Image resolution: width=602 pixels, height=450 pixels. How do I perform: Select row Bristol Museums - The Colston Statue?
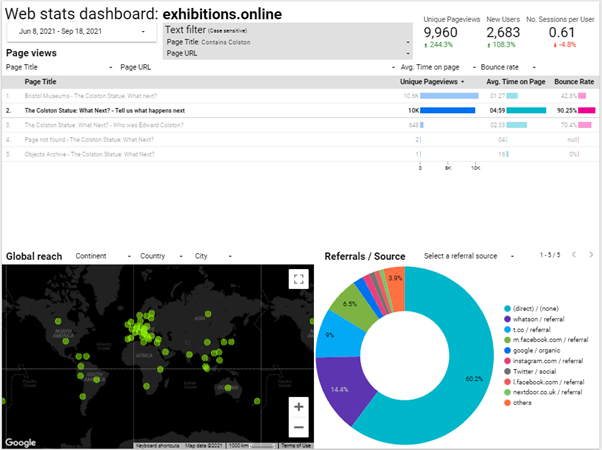point(301,96)
